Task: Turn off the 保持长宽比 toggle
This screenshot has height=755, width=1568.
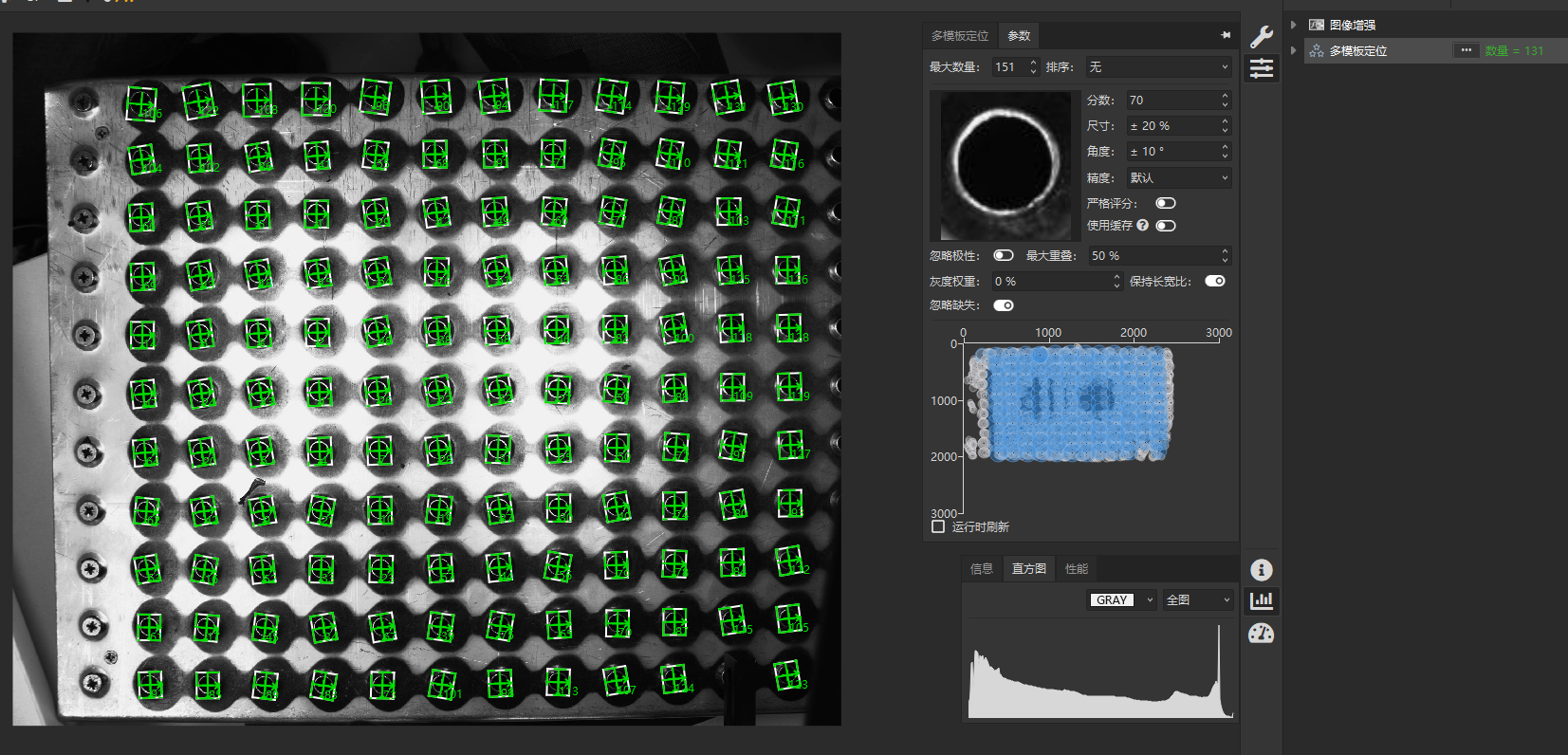Action: (1214, 281)
